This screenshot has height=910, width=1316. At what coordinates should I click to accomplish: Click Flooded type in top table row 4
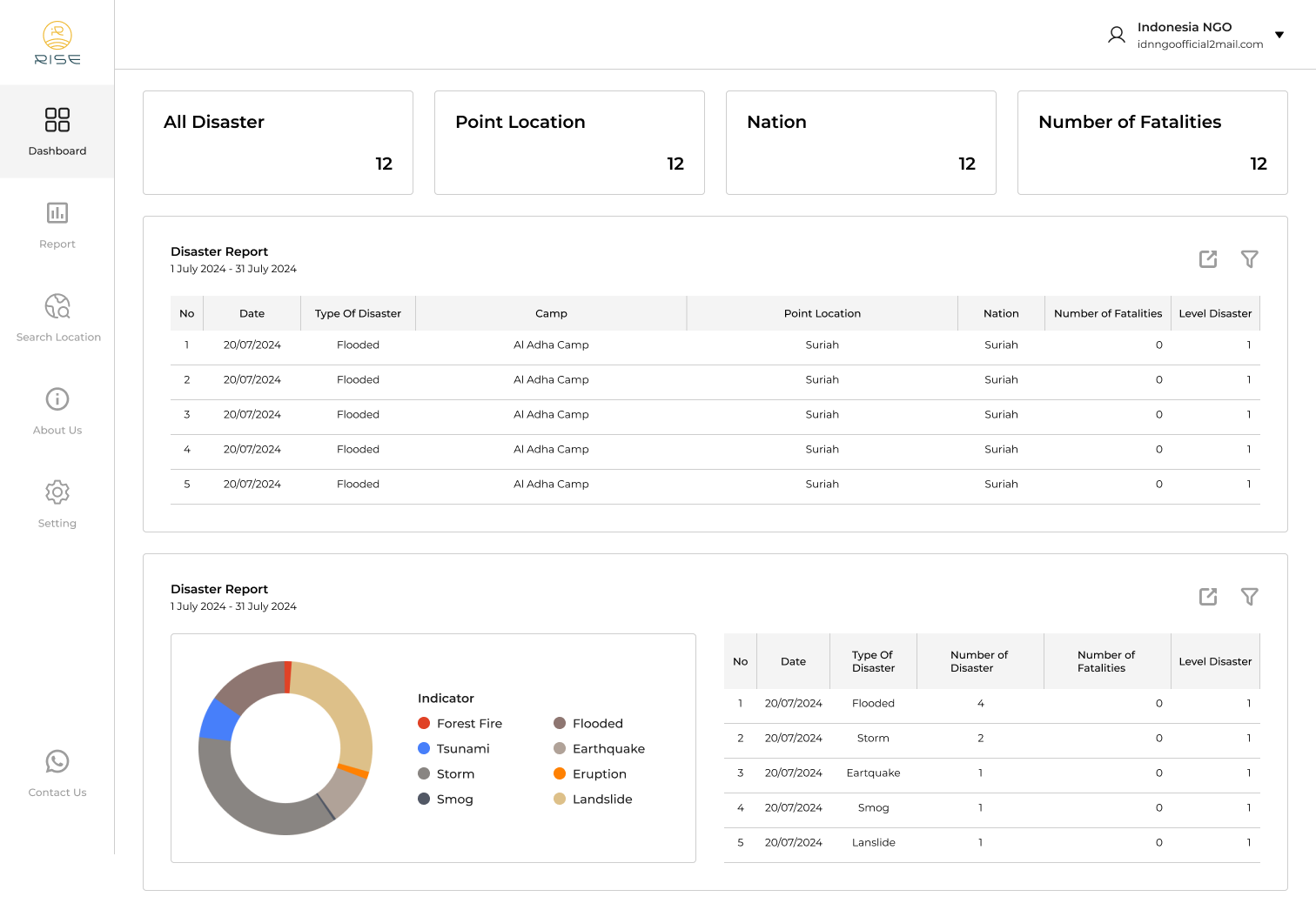[358, 449]
